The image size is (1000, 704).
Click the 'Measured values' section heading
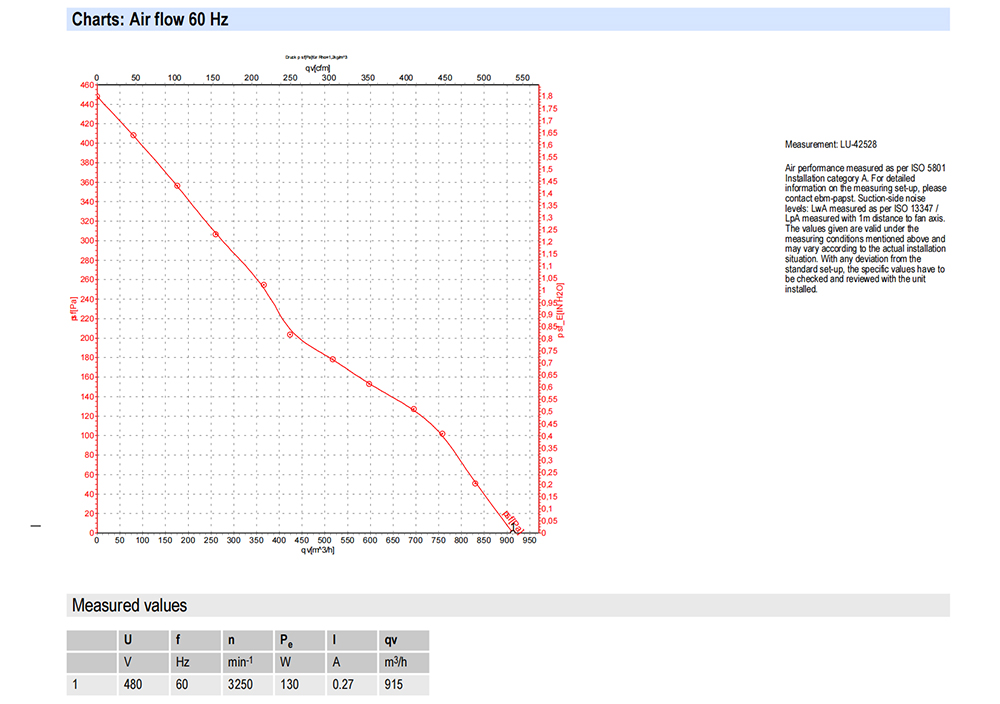click(129, 605)
